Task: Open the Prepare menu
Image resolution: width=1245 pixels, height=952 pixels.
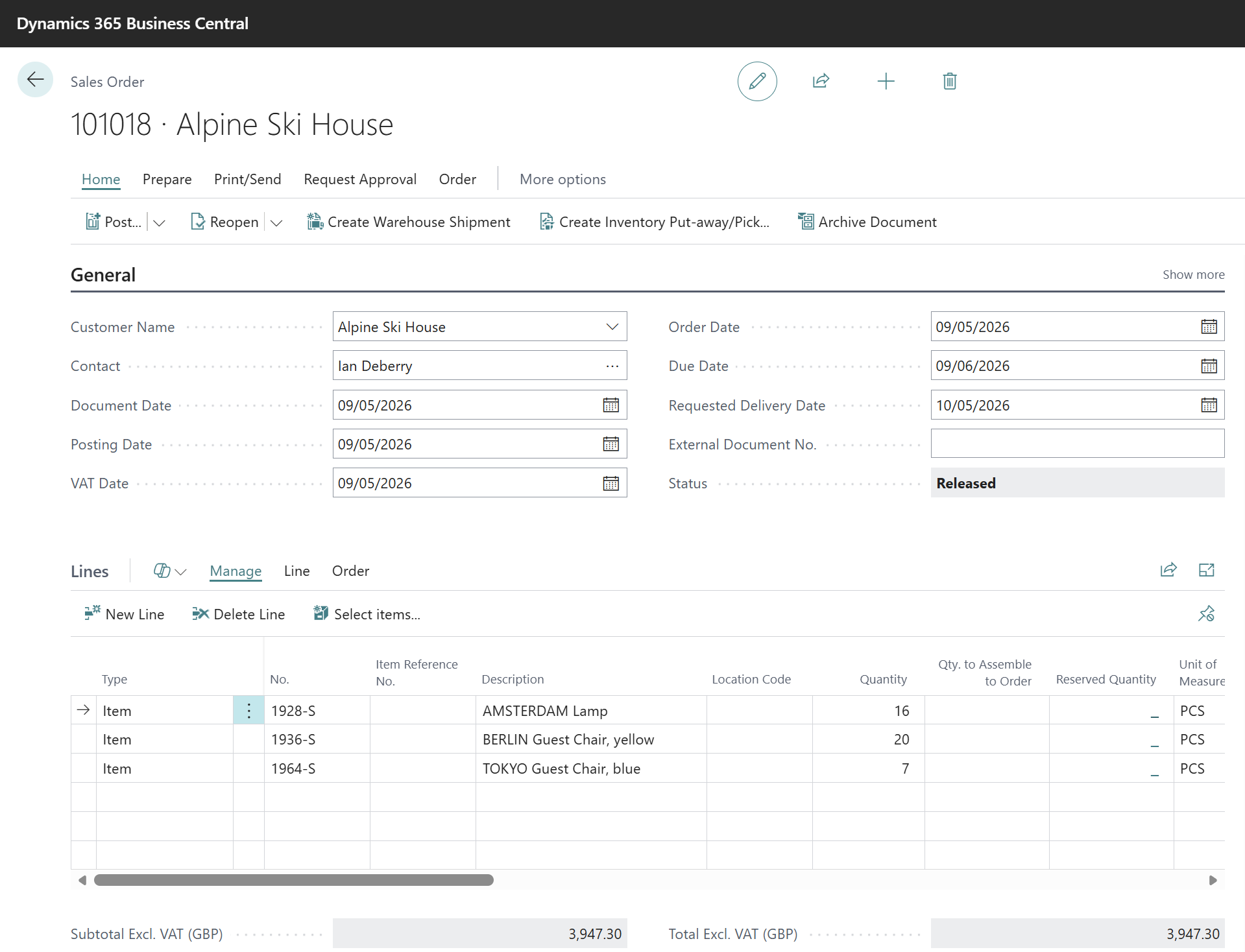Action: [167, 179]
